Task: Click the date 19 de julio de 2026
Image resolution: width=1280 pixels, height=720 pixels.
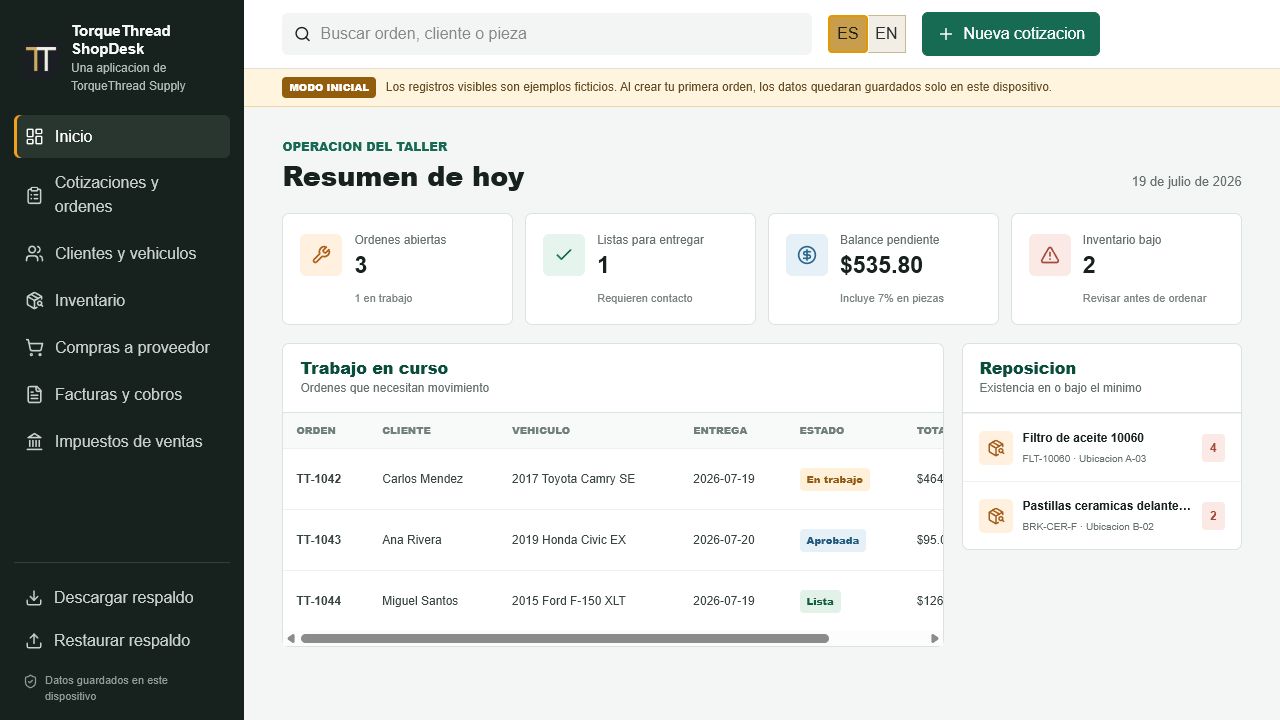Action: coord(1187,182)
